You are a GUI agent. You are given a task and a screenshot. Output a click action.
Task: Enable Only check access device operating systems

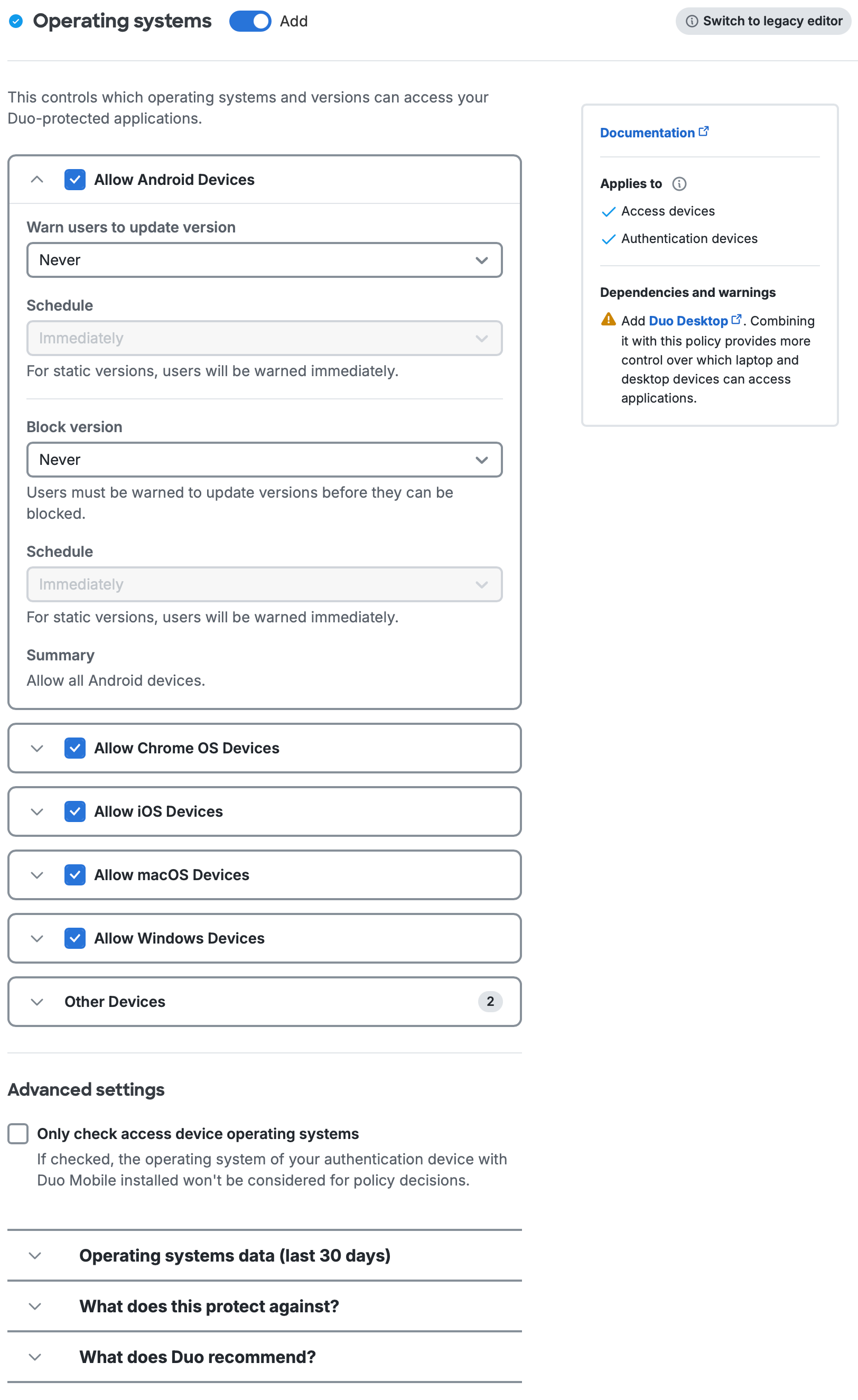(18, 1133)
